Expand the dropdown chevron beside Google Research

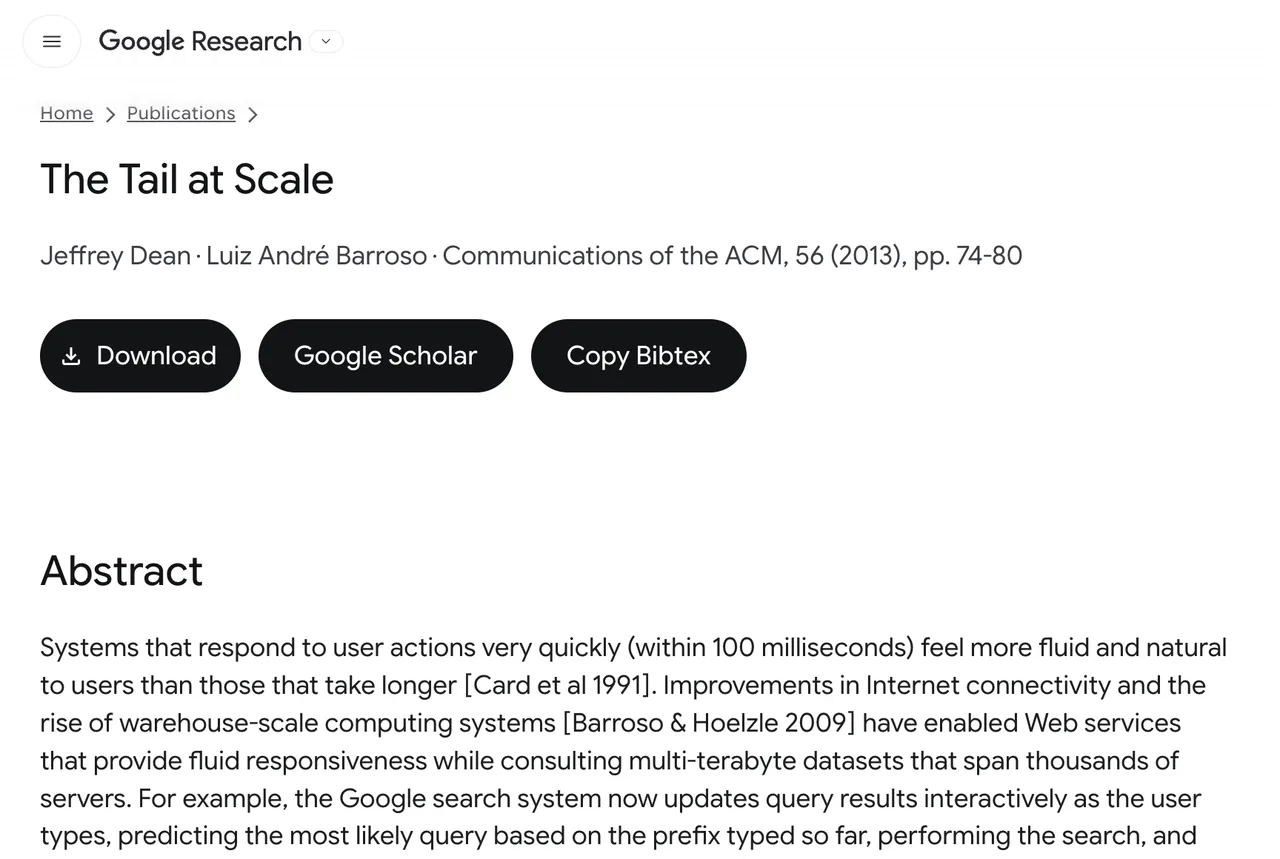[x=326, y=41]
